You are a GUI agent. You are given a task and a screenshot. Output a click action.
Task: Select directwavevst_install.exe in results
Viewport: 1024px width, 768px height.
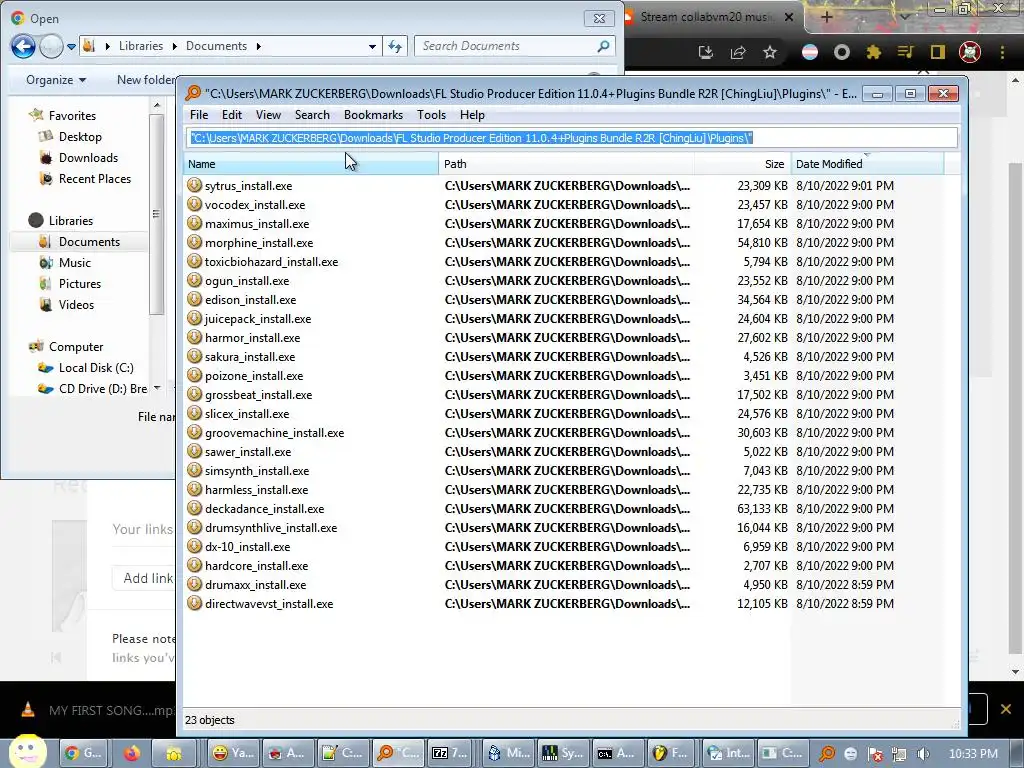(x=269, y=603)
